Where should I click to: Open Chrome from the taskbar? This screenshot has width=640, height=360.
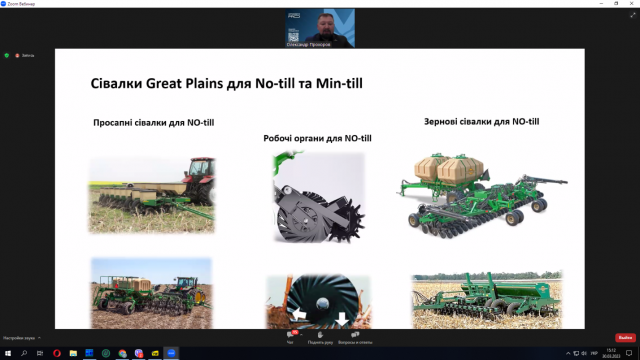click(122, 353)
